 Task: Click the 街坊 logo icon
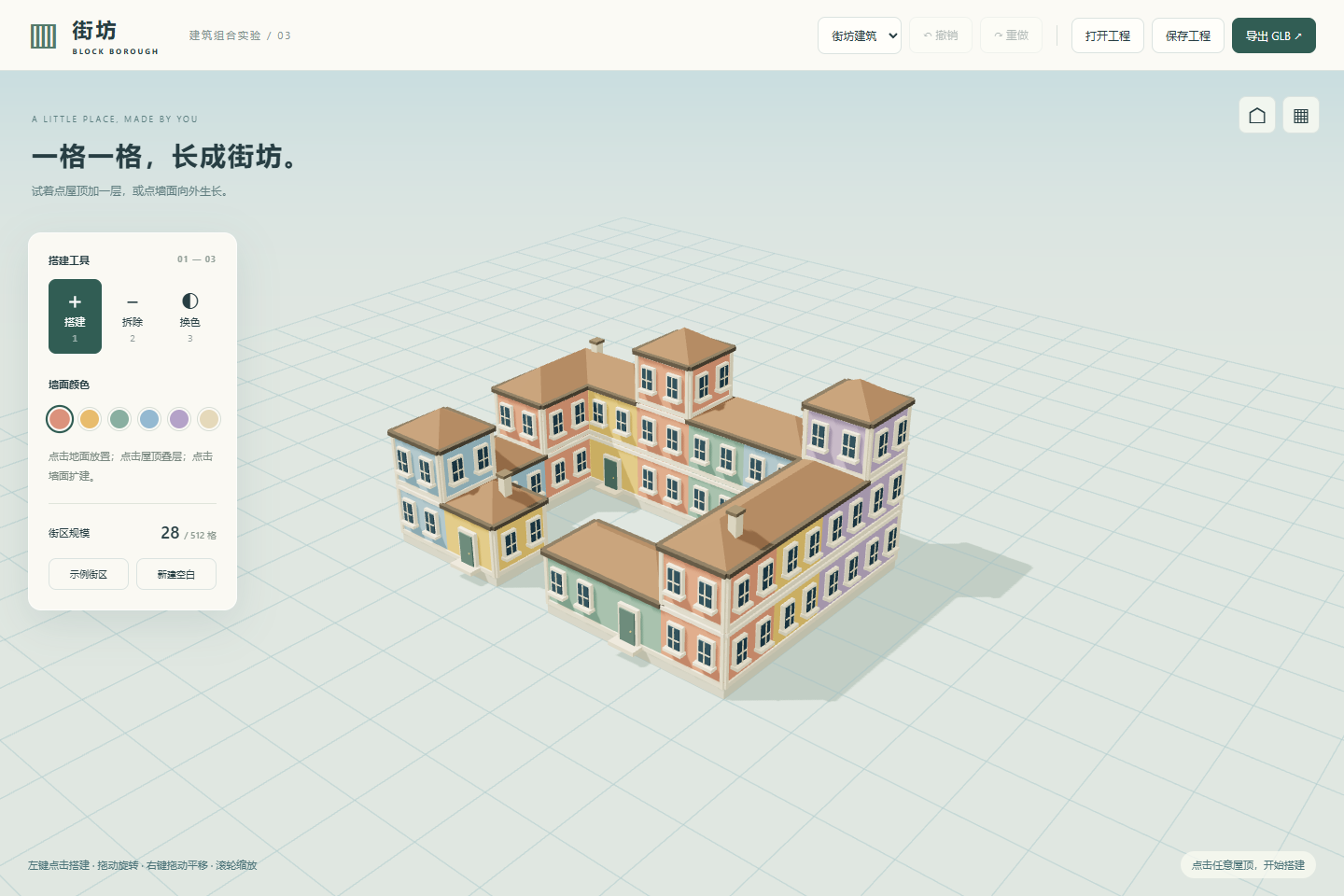pos(44,36)
